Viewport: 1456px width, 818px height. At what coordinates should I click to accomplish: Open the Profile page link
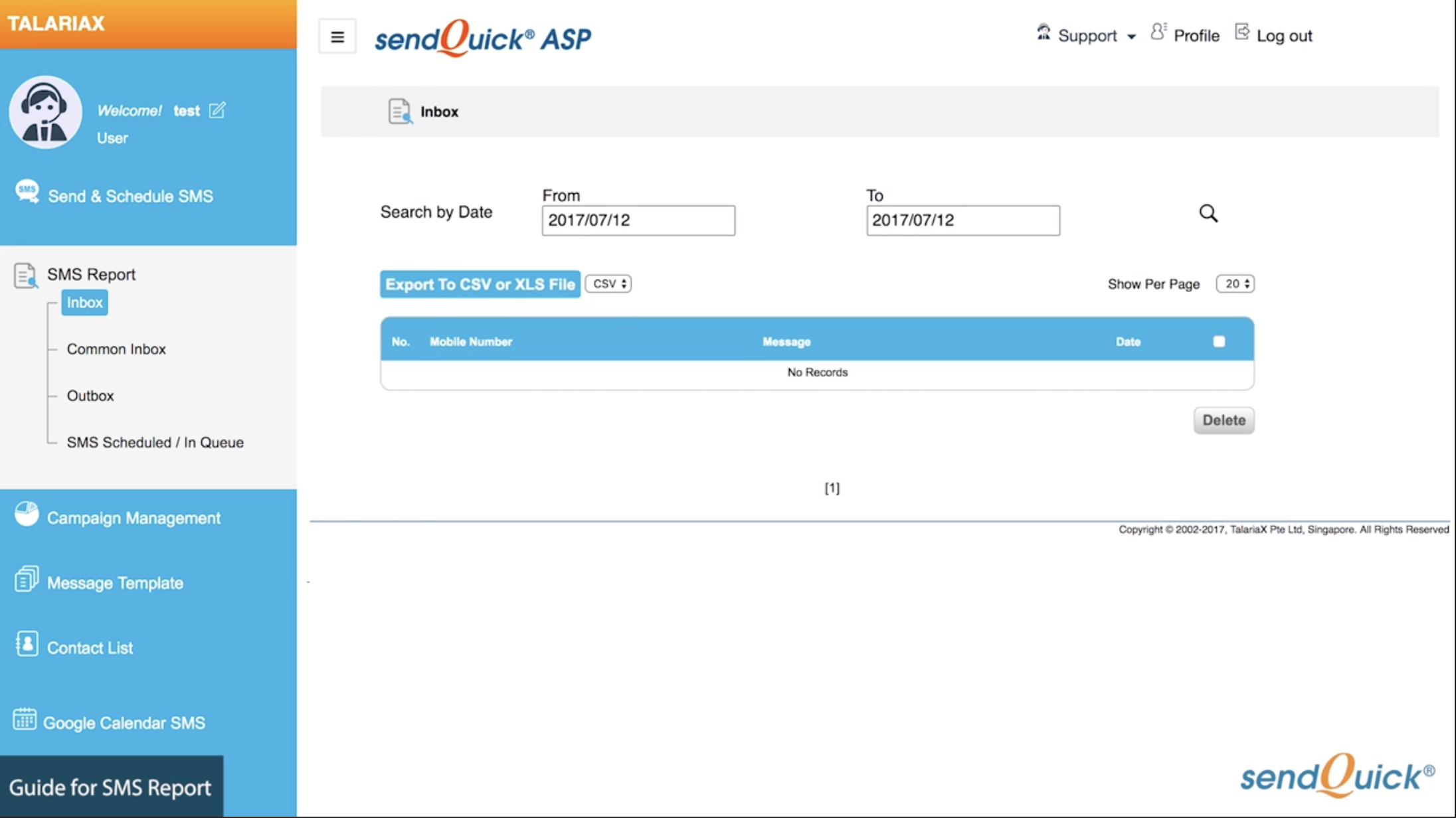(1196, 36)
